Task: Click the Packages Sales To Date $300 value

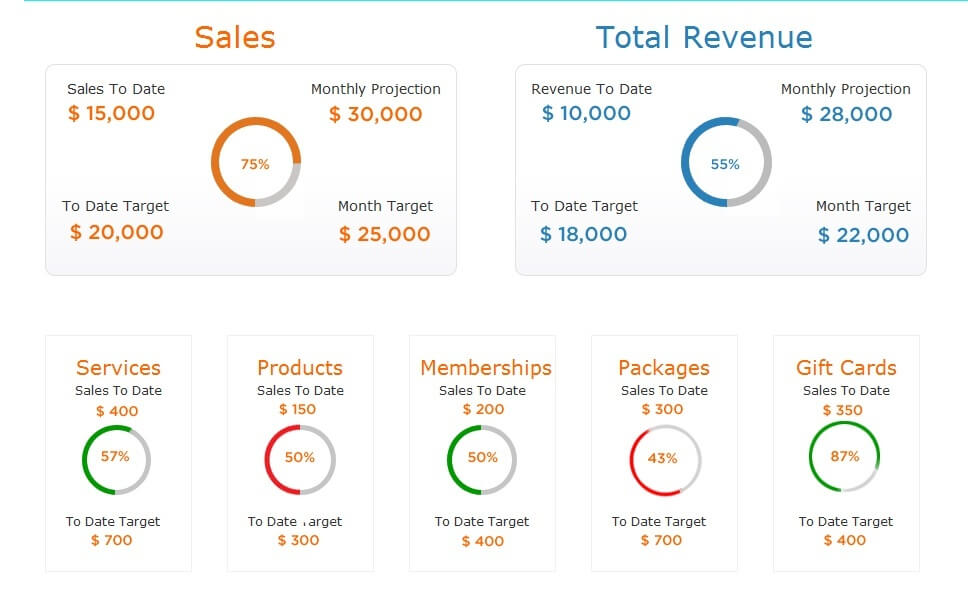Action: [x=663, y=408]
